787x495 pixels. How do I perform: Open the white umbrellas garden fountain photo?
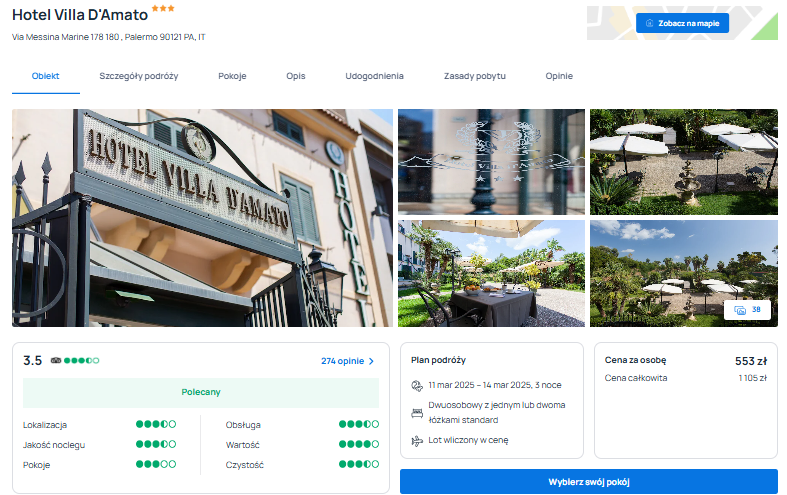684,162
